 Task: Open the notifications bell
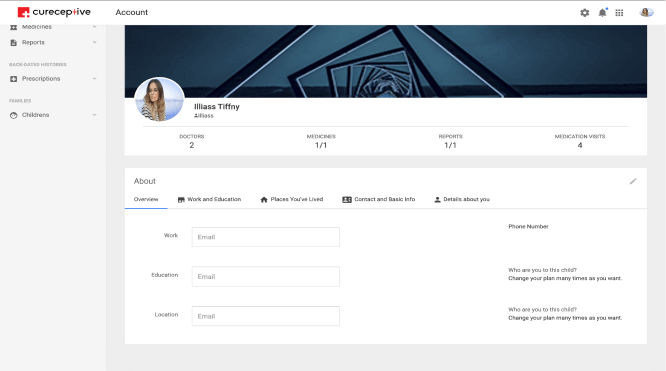pos(602,13)
